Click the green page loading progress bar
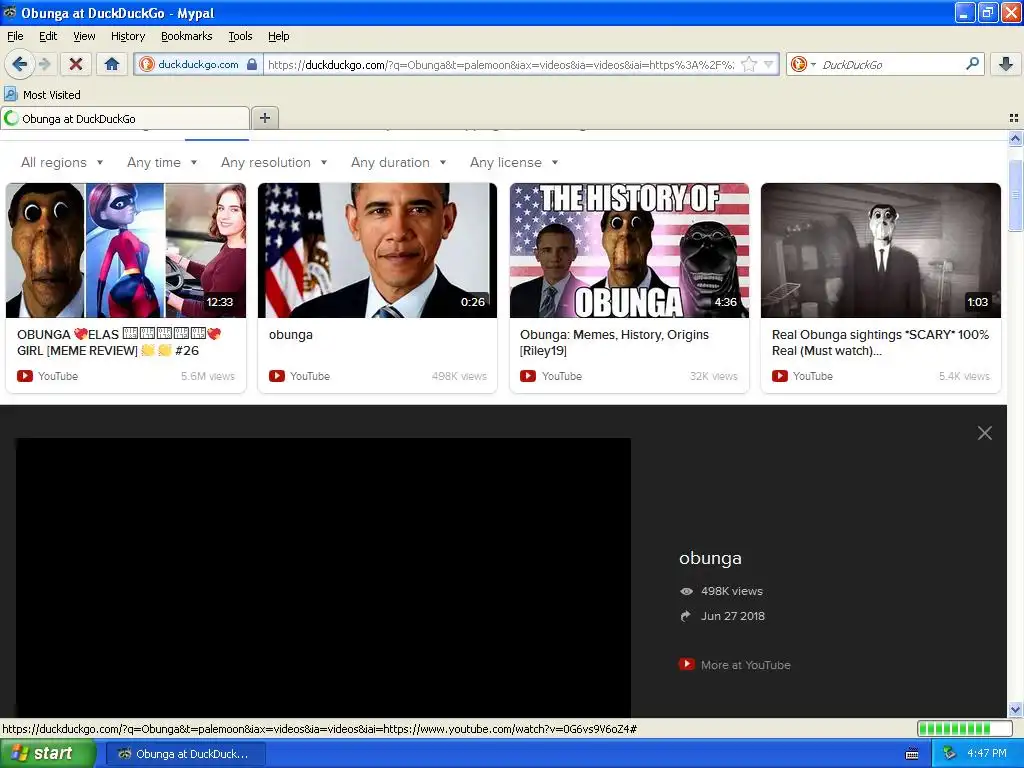The width and height of the screenshot is (1024, 768). tap(963, 729)
